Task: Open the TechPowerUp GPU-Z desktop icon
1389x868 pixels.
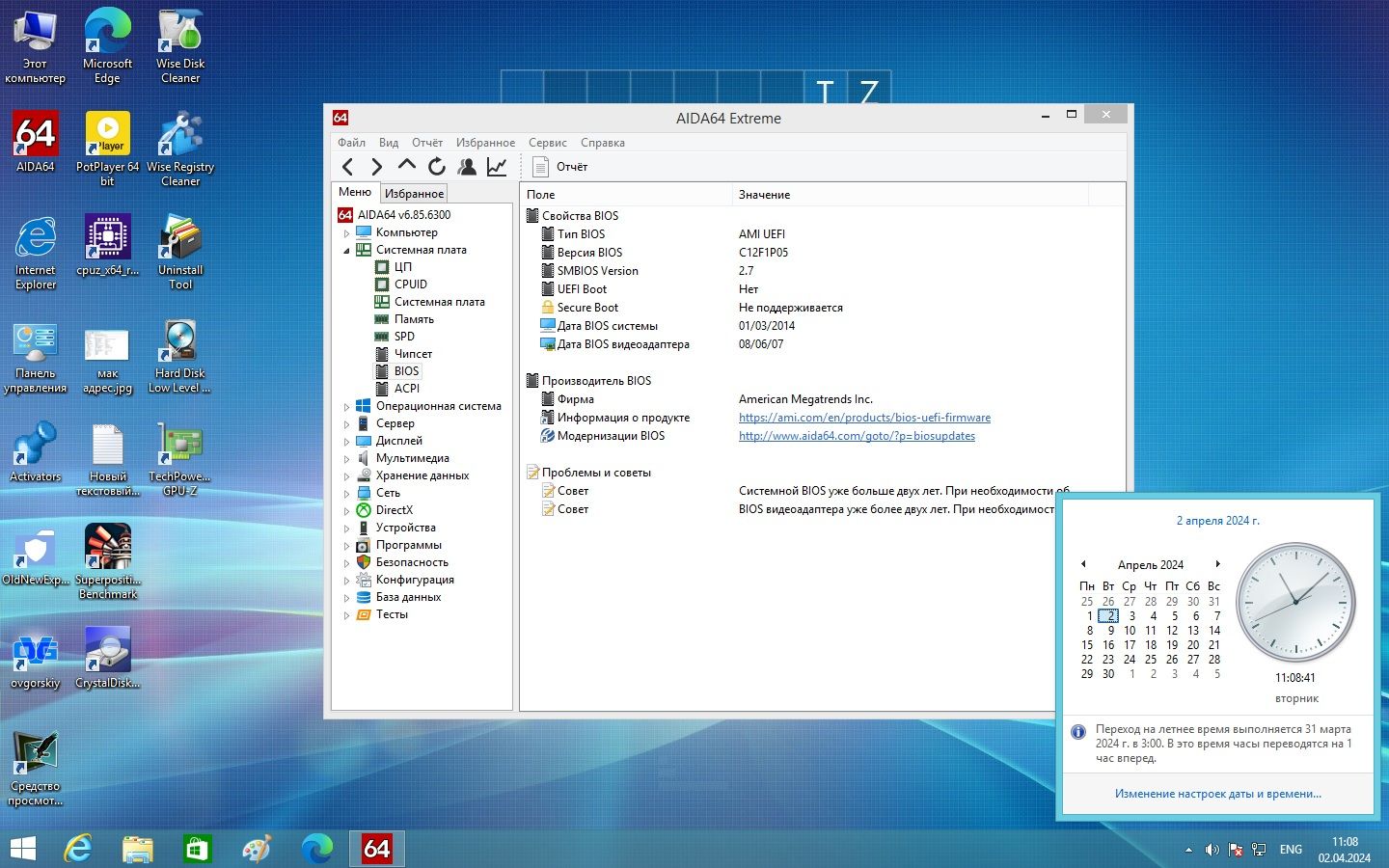Action: tap(180, 458)
